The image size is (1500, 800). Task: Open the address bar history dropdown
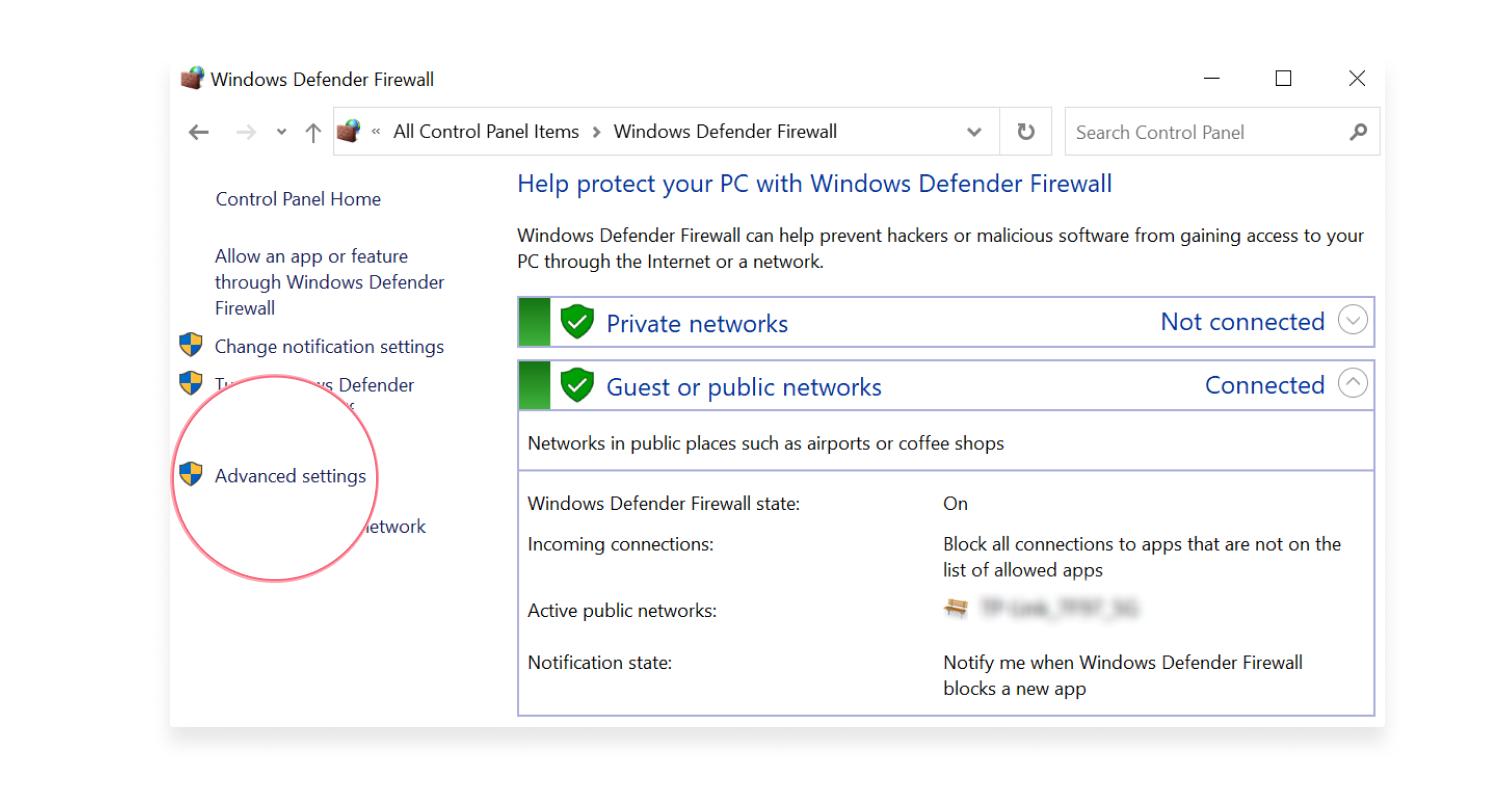point(974,132)
